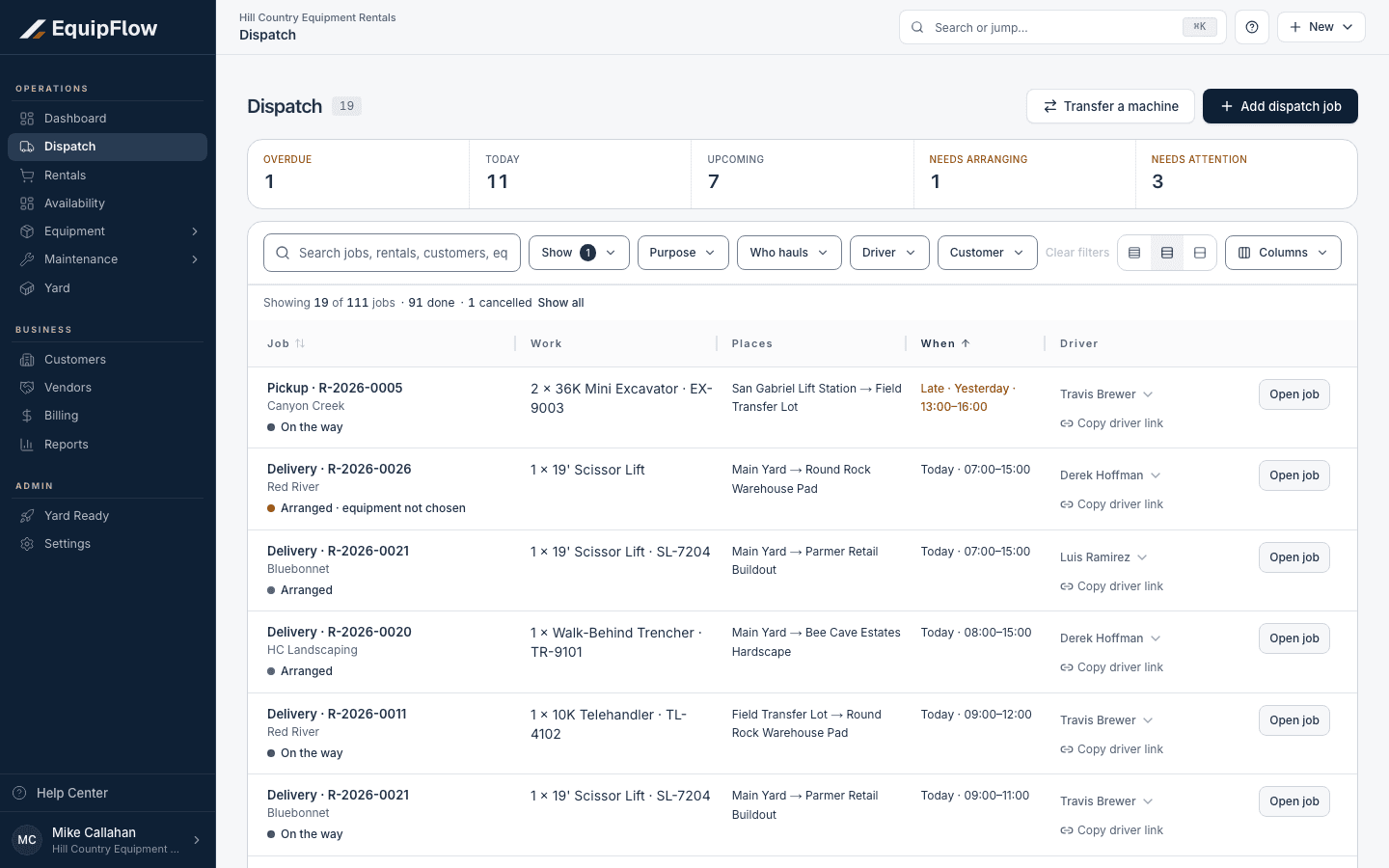The width and height of the screenshot is (1389, 868).
Task: Open Customers in the sidebar
Action: tap(107, 360)
